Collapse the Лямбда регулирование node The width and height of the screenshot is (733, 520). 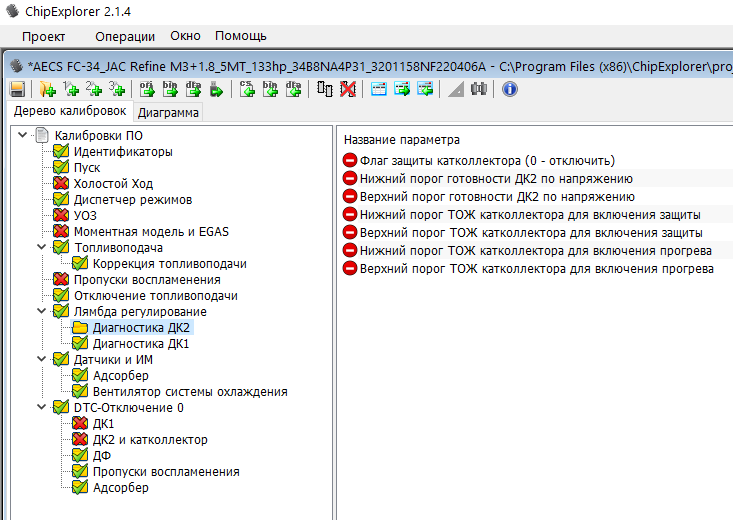tap(42, 312)
